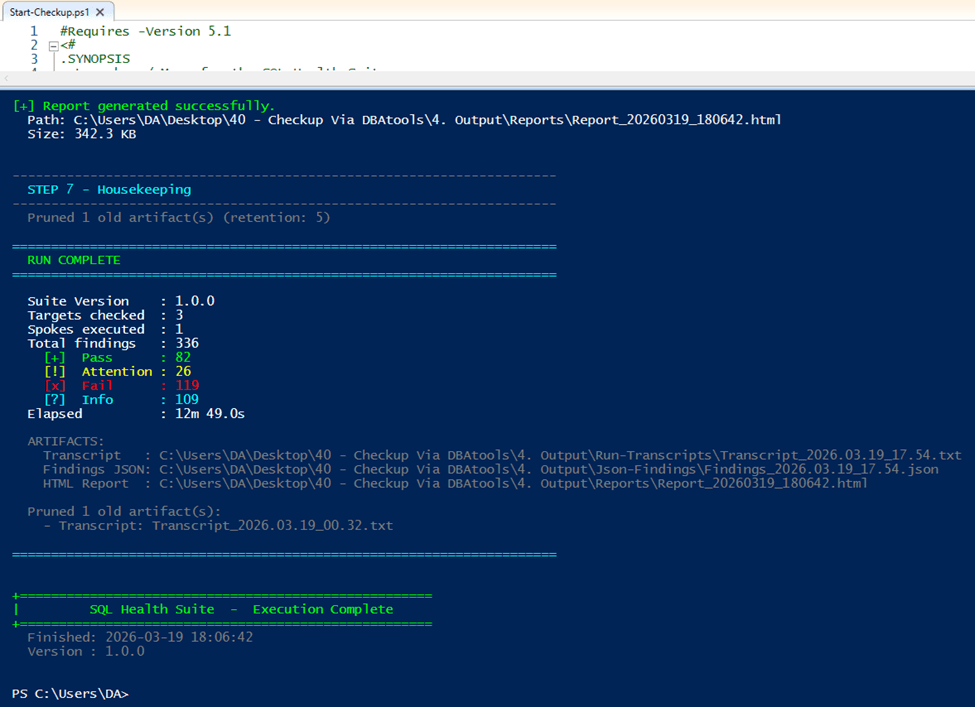Screen dimensions: 975x707
Task: Click the Attention count value 26
Action: [x=183, y=372]
